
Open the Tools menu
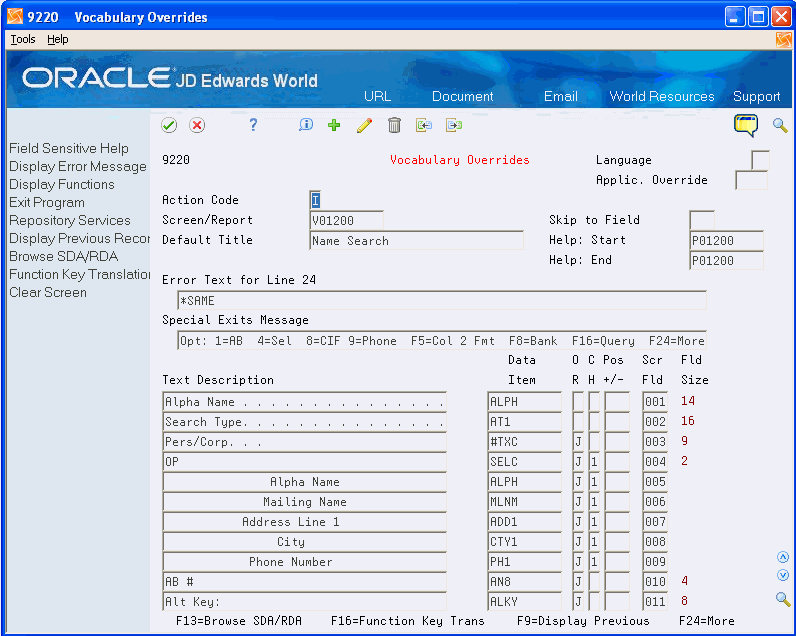23,39
